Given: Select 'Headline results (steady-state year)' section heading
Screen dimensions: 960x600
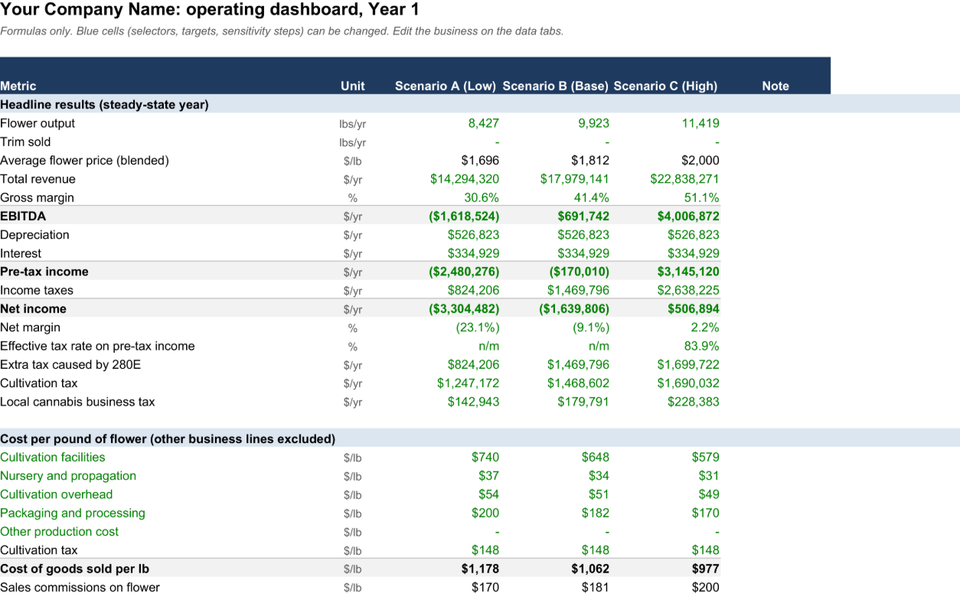Looking at the screenshot, I should point(104,105).
